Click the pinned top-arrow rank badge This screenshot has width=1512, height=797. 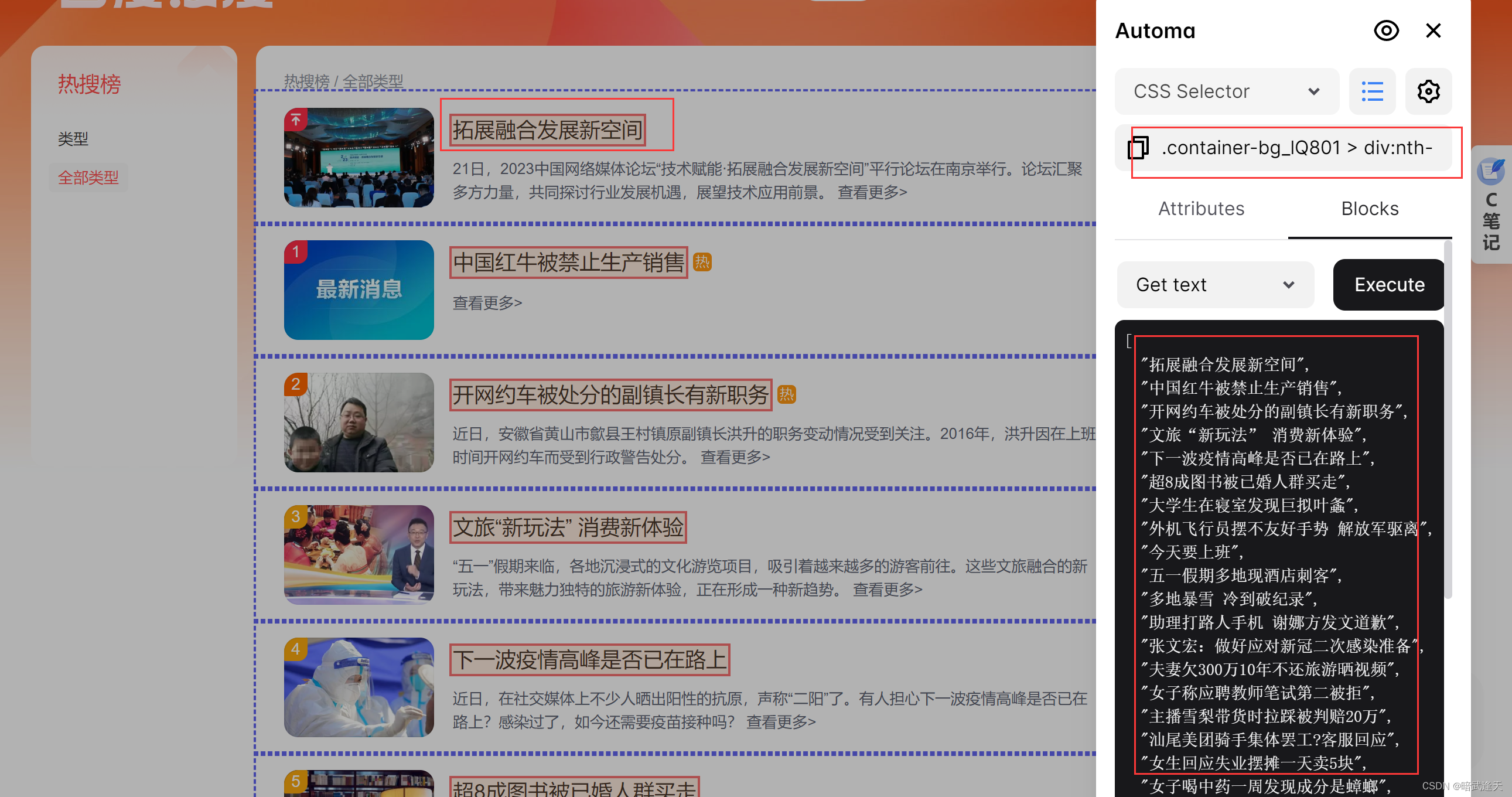(x=296, y=120)
